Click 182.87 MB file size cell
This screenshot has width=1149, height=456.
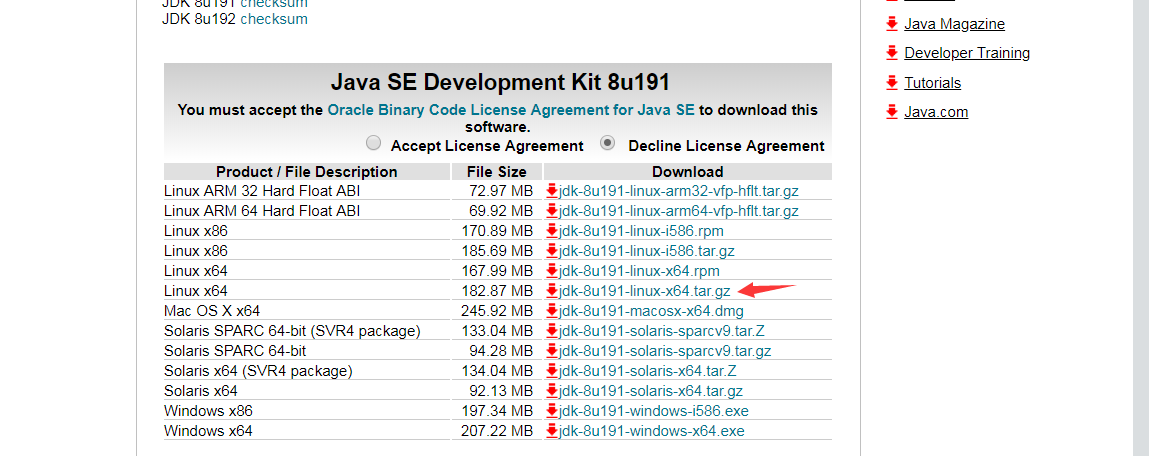pos(497,291)
